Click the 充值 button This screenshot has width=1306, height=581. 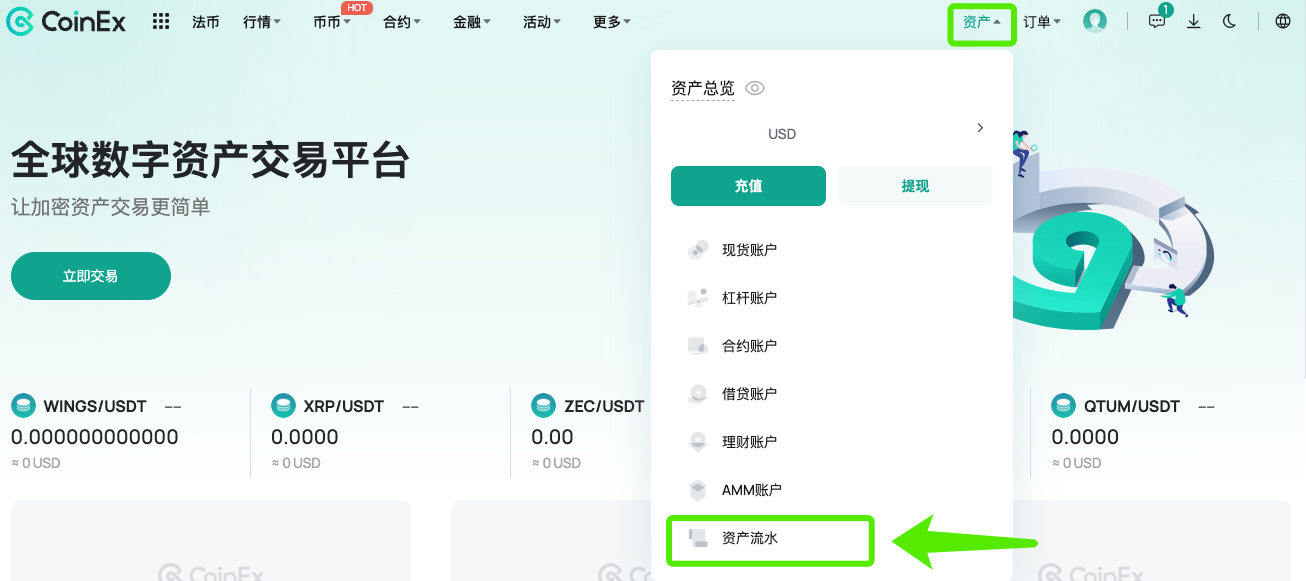pyautogui.click(x=748, y=186)
